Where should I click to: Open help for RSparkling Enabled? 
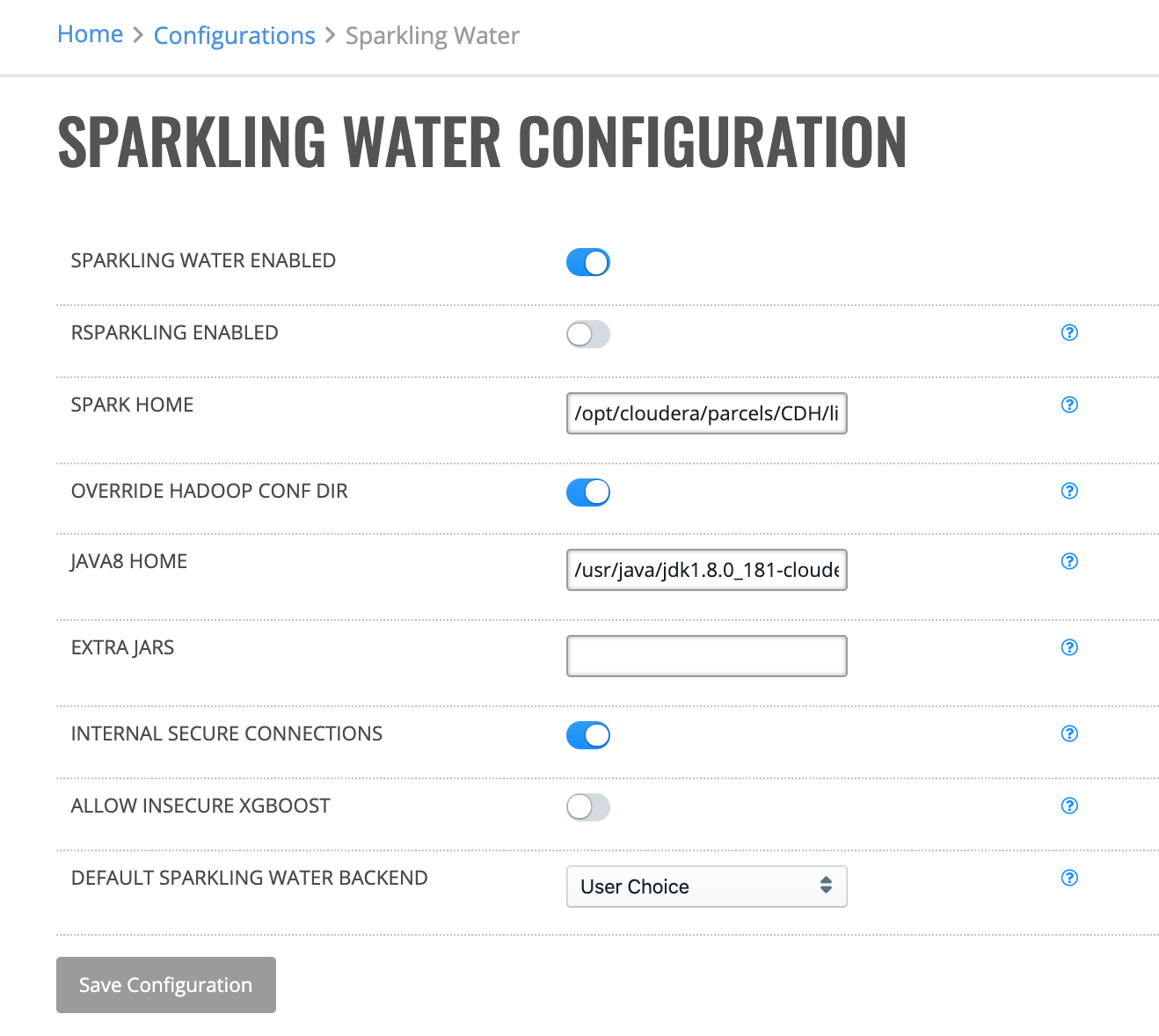[1069, 332]
